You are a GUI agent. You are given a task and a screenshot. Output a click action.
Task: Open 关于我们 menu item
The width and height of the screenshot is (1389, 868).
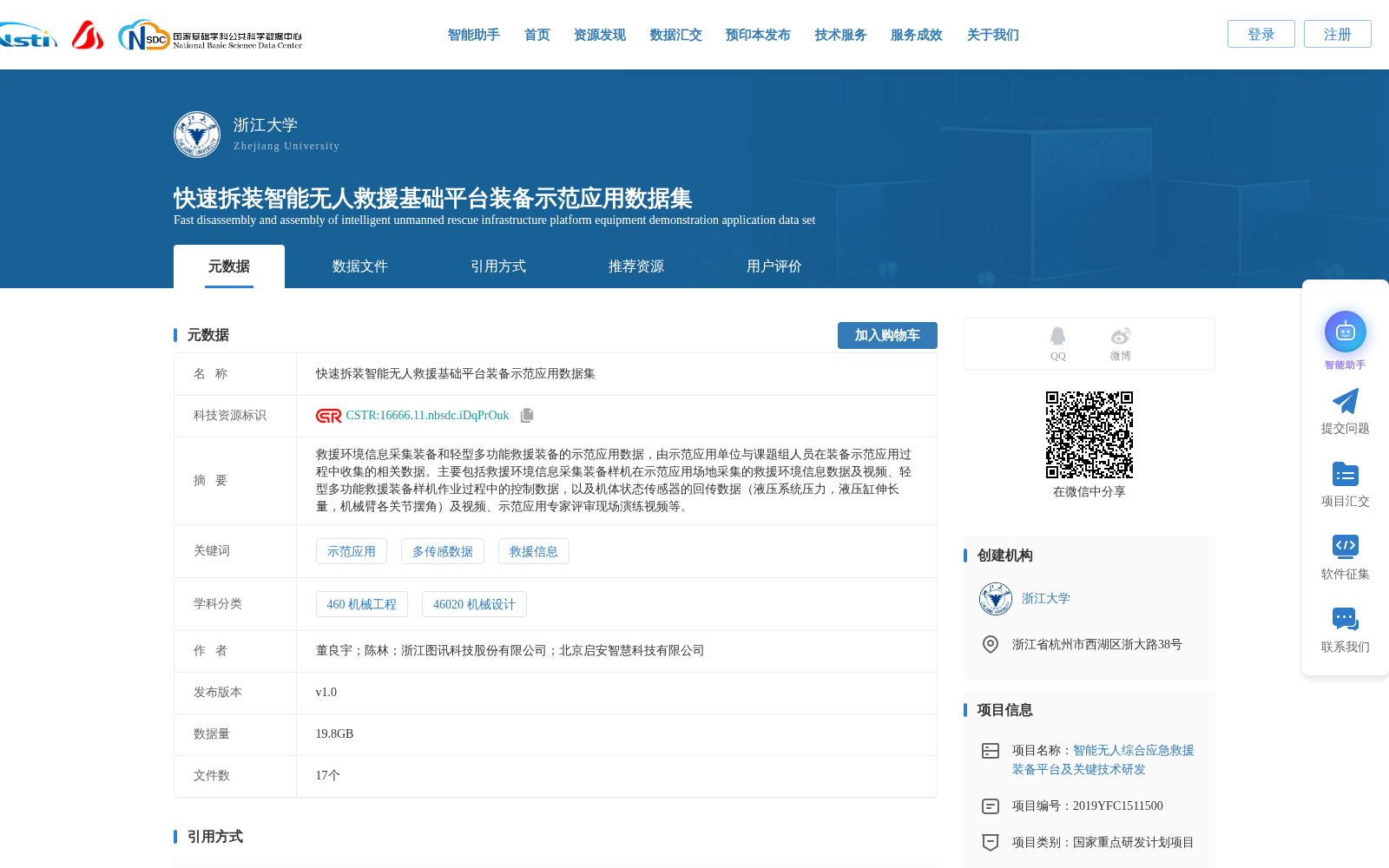(x=993, y=35)
